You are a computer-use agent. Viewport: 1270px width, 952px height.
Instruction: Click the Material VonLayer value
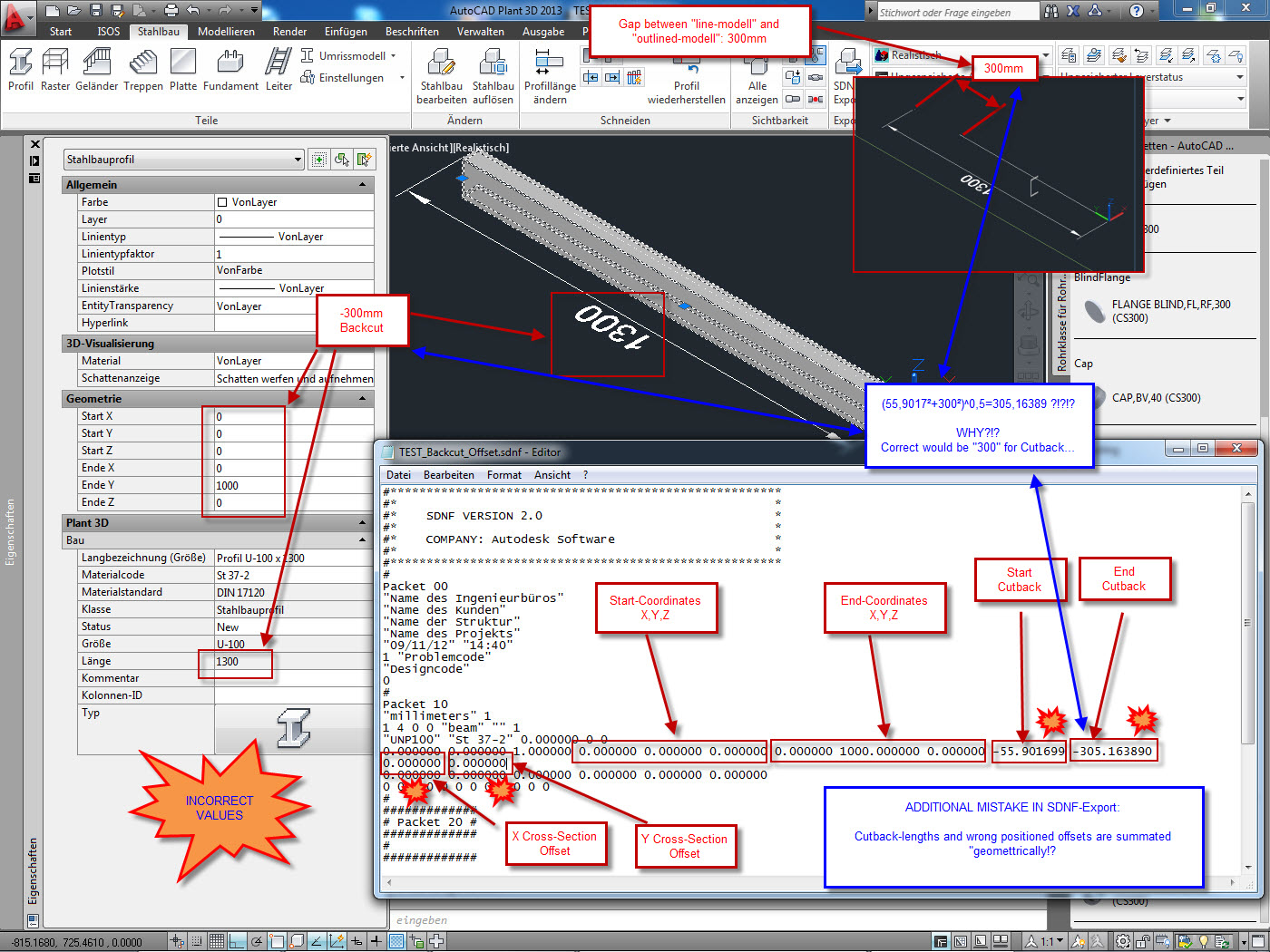(294, 361)
